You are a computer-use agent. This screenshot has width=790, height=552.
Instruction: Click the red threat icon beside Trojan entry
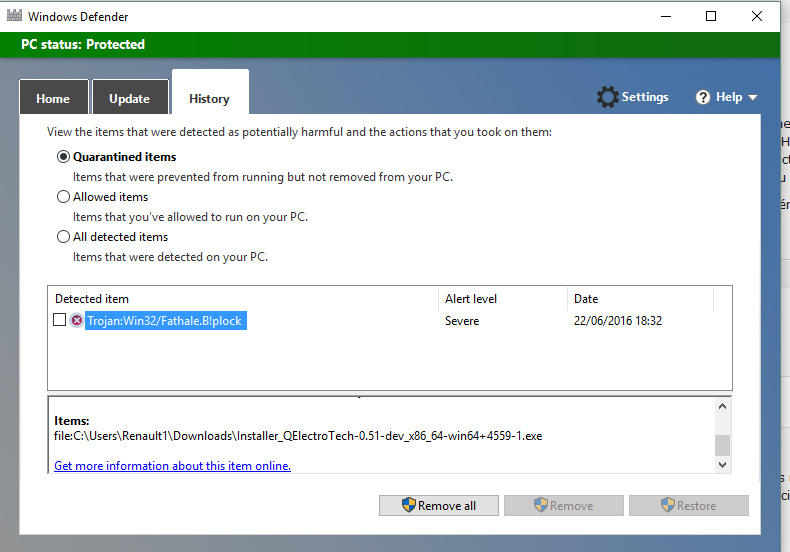pyautogui.click(x=77, y=321)
